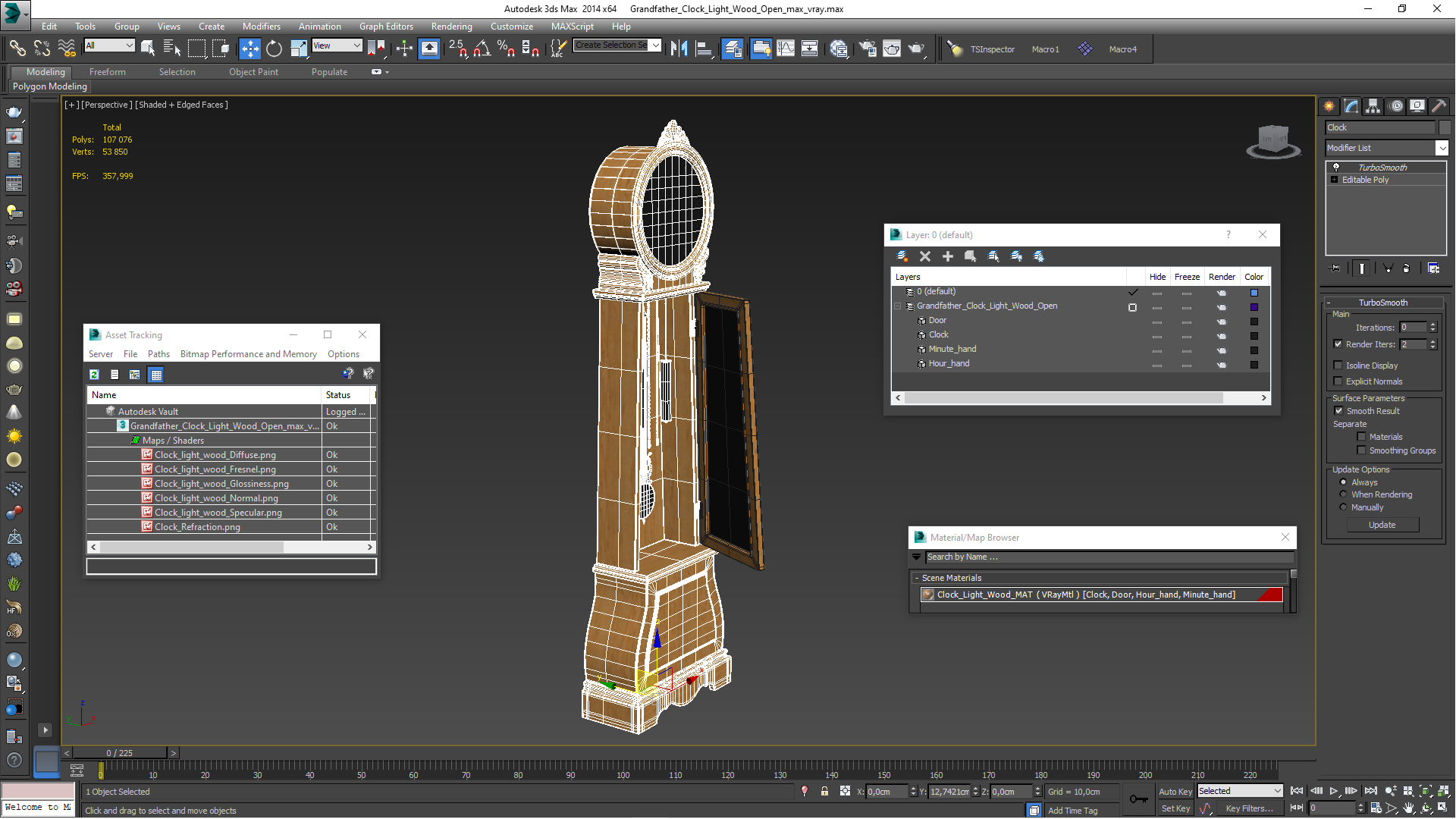The height and width of the screenshot is (819, 1456).
Task: Open the Modifier List dropdown
Action: tap(1442, 148)
